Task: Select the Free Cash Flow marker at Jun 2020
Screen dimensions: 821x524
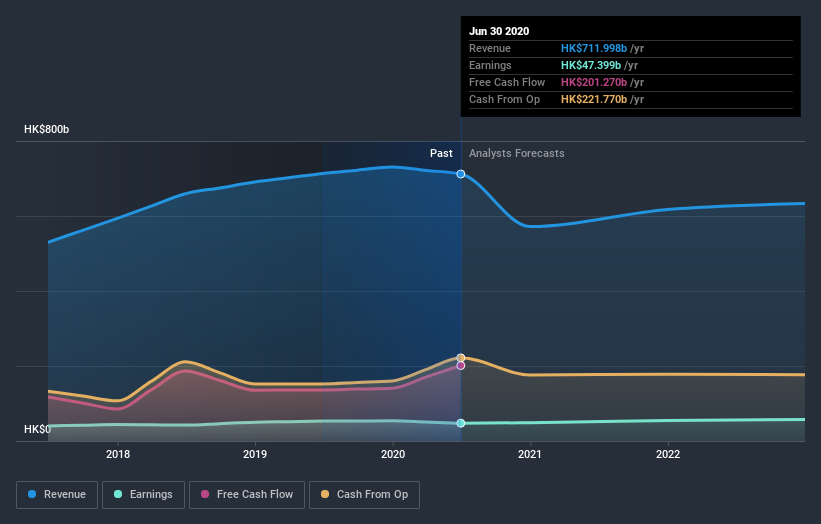Action: [461, 365]
